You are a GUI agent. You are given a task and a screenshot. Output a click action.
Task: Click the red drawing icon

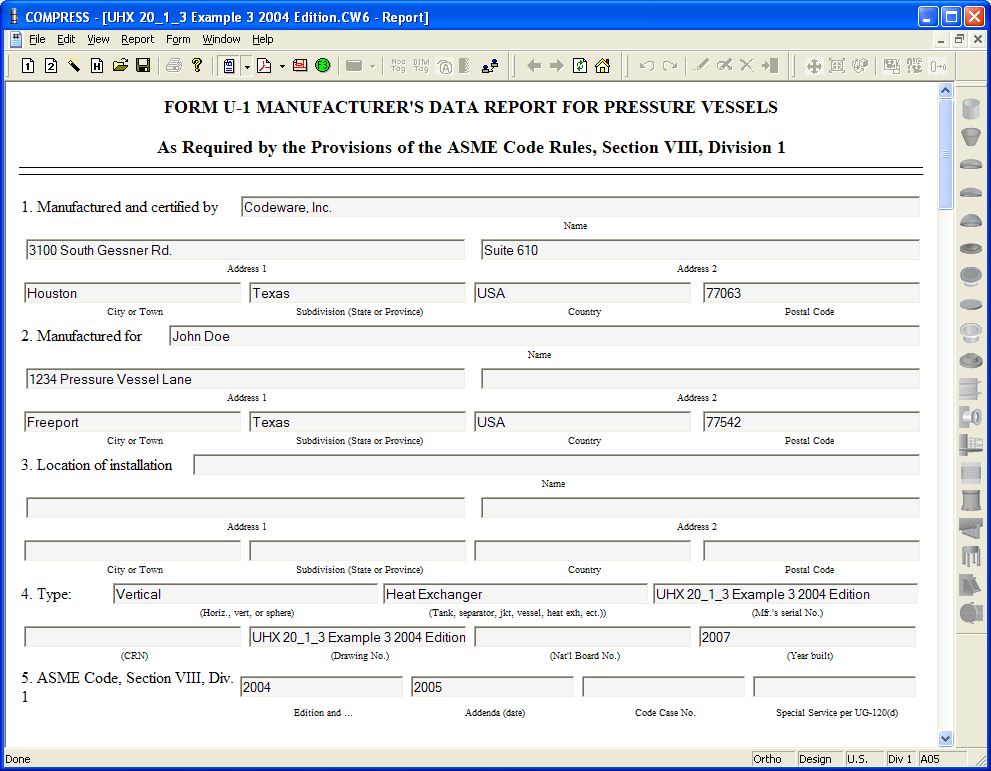tap(300, 65)
